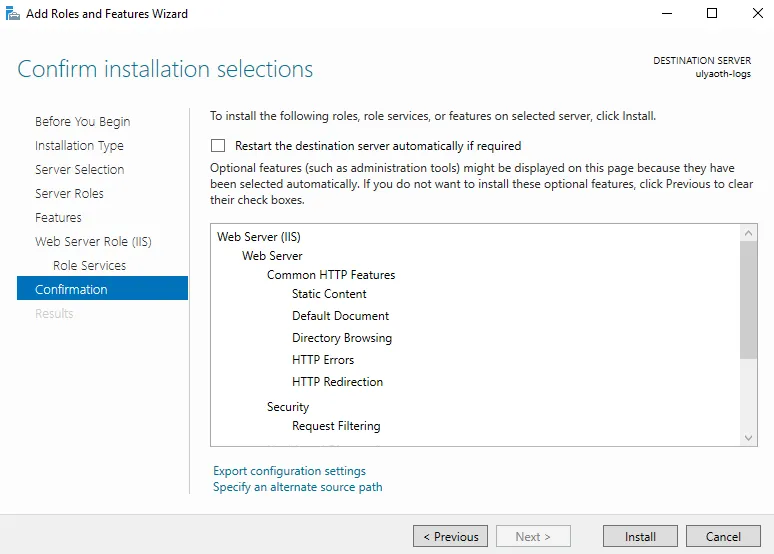Image resolution: width=774 pixels, height=554 pixels.
Task: Open Role Services sub-step
Action: point(89,266)
